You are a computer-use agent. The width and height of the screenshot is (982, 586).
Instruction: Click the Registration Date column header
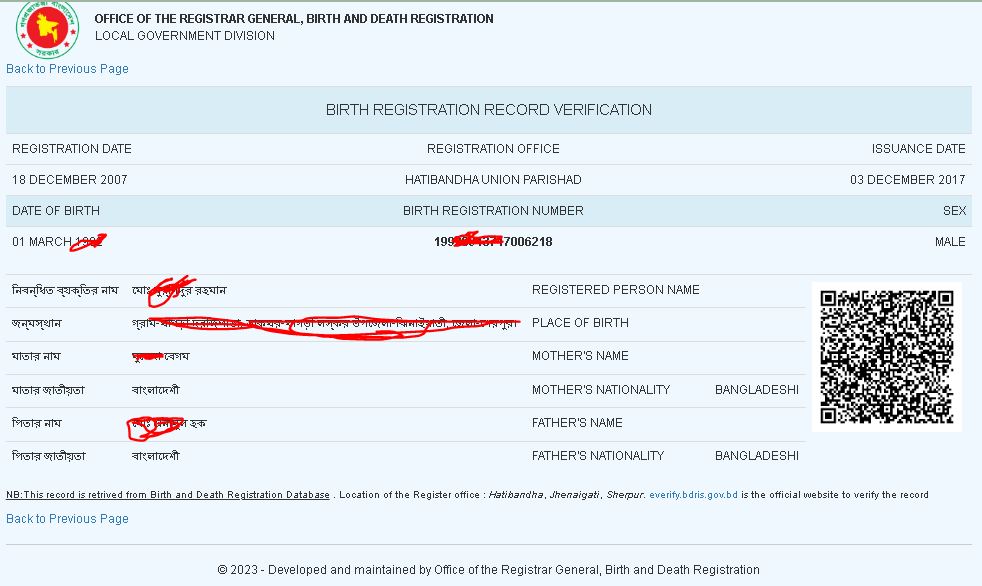[72, 149]
